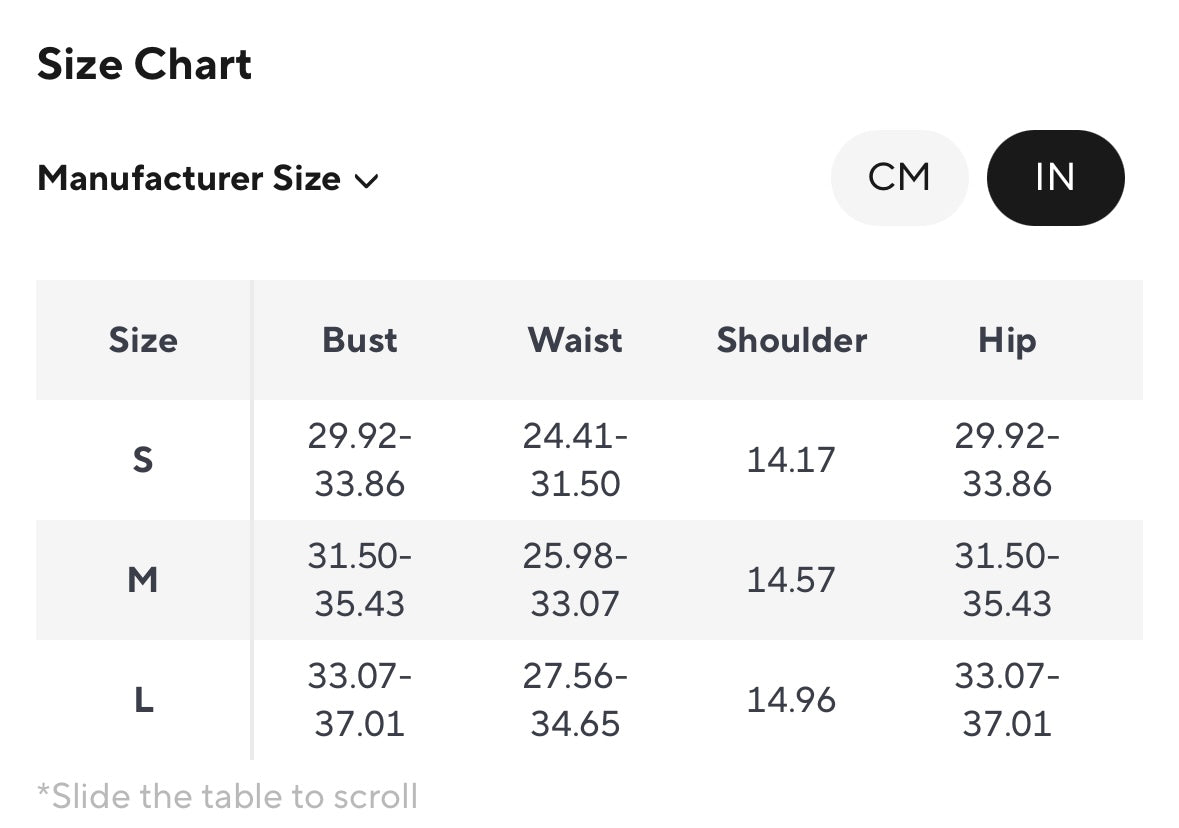Viewport: 1179px width, 828px height.
Task: Click the 25.98-33.07 waist value
Action: click(575, 580)
